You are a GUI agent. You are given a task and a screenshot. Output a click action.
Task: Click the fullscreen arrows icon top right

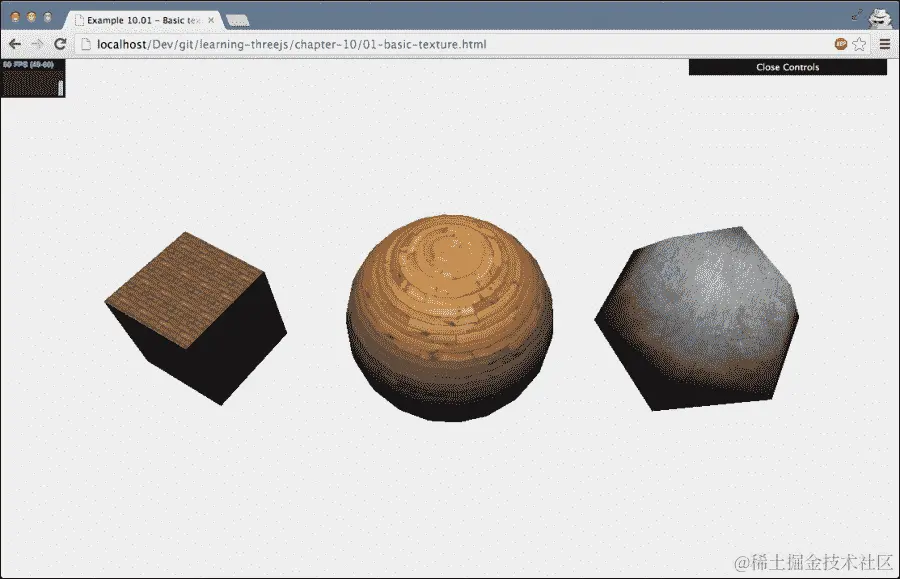857,15
